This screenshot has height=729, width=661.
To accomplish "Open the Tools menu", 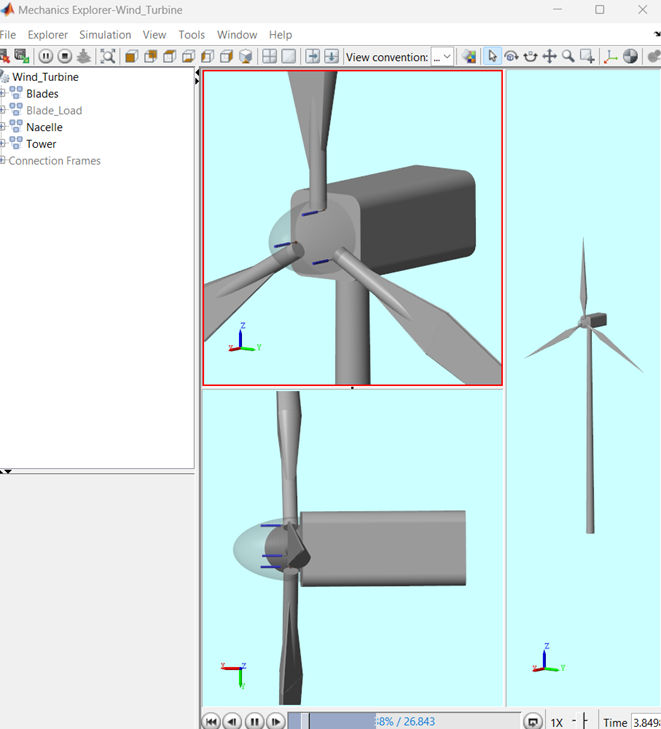I will coord(192,35).
